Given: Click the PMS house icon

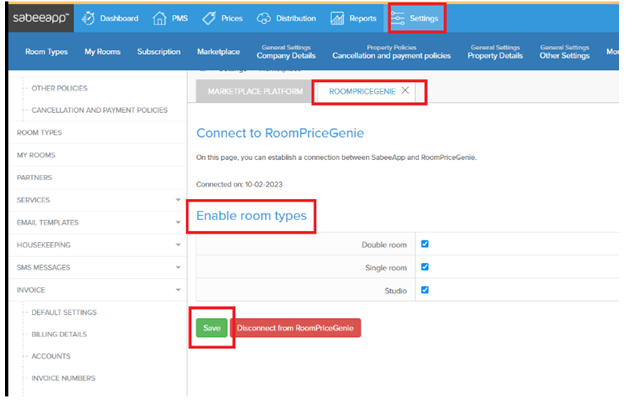Looking at the screenshot, I should (x=160, y=18).
